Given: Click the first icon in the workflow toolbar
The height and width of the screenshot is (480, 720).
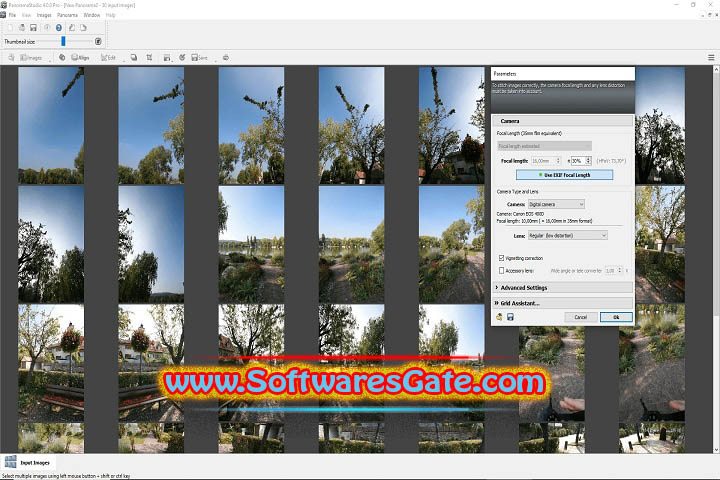Looking at the screenshot, I should (x=11, y=57).
